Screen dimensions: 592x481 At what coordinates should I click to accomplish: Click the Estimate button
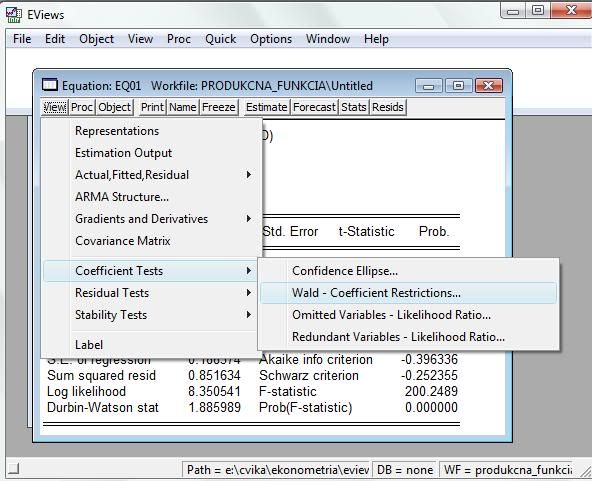click(x=267, y=107)
